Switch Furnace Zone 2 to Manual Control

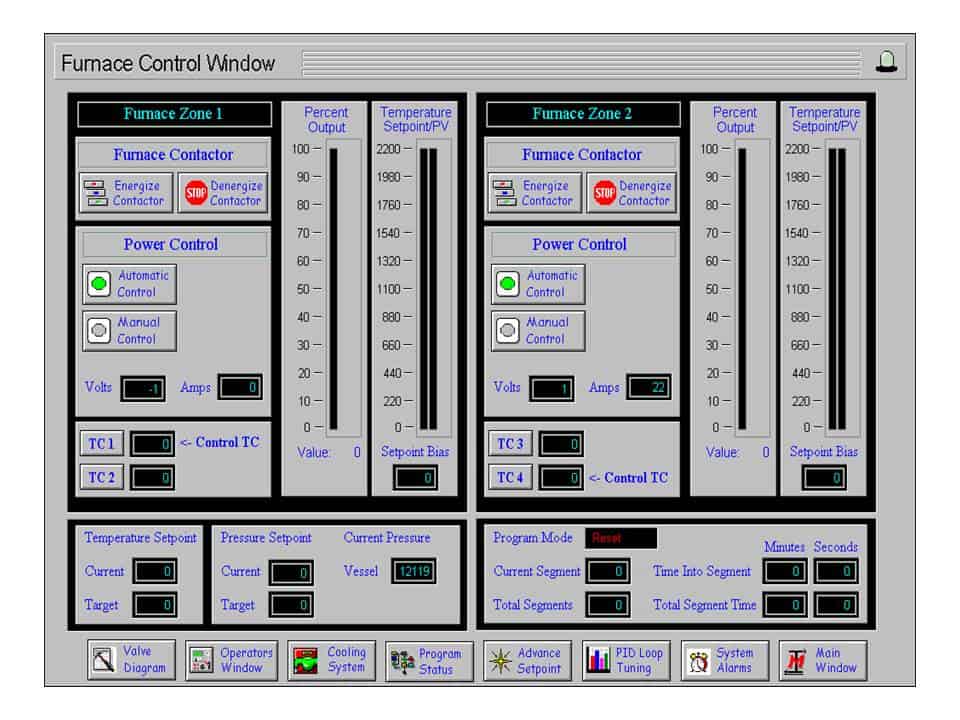[538, 331]
